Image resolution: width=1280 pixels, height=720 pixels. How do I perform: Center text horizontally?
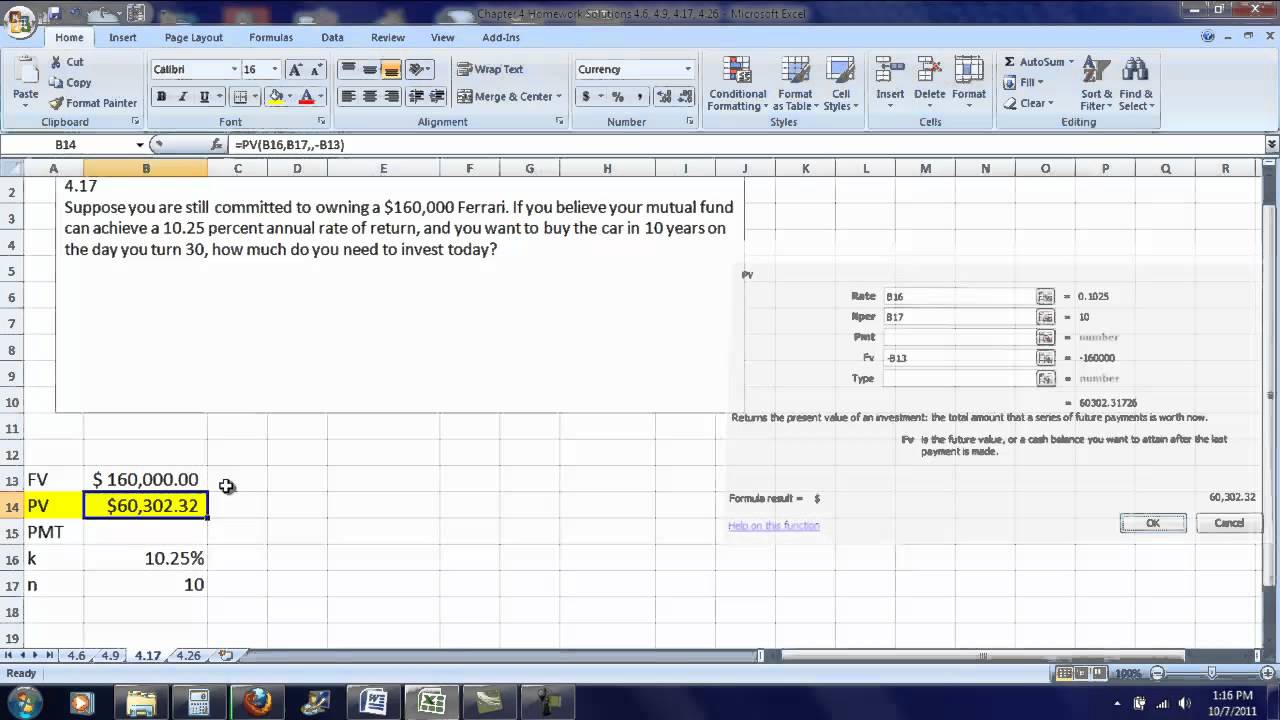[369, 97]
